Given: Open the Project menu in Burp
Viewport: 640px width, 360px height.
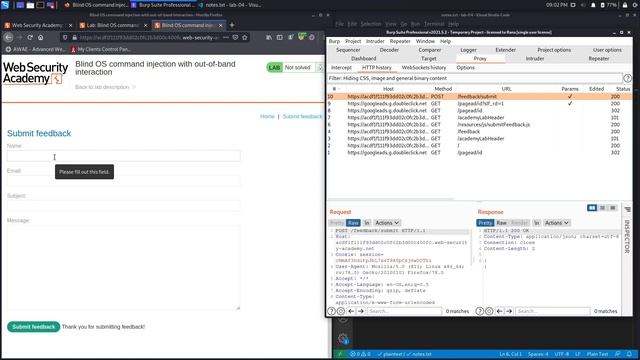Looking at the screenshot, I should (x=353, y=41).
